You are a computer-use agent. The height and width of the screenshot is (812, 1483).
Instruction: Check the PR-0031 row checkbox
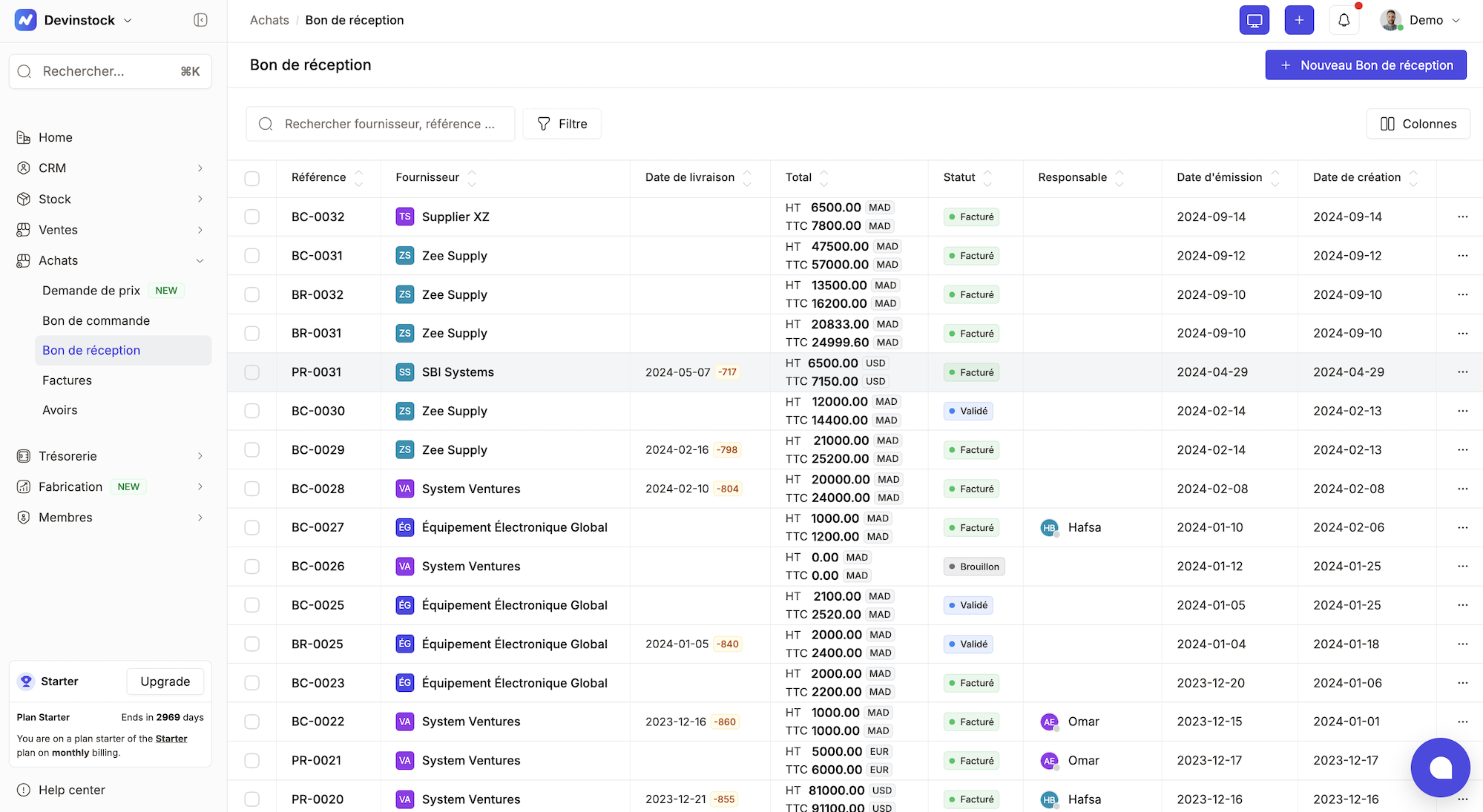click(x=252, y=372)
